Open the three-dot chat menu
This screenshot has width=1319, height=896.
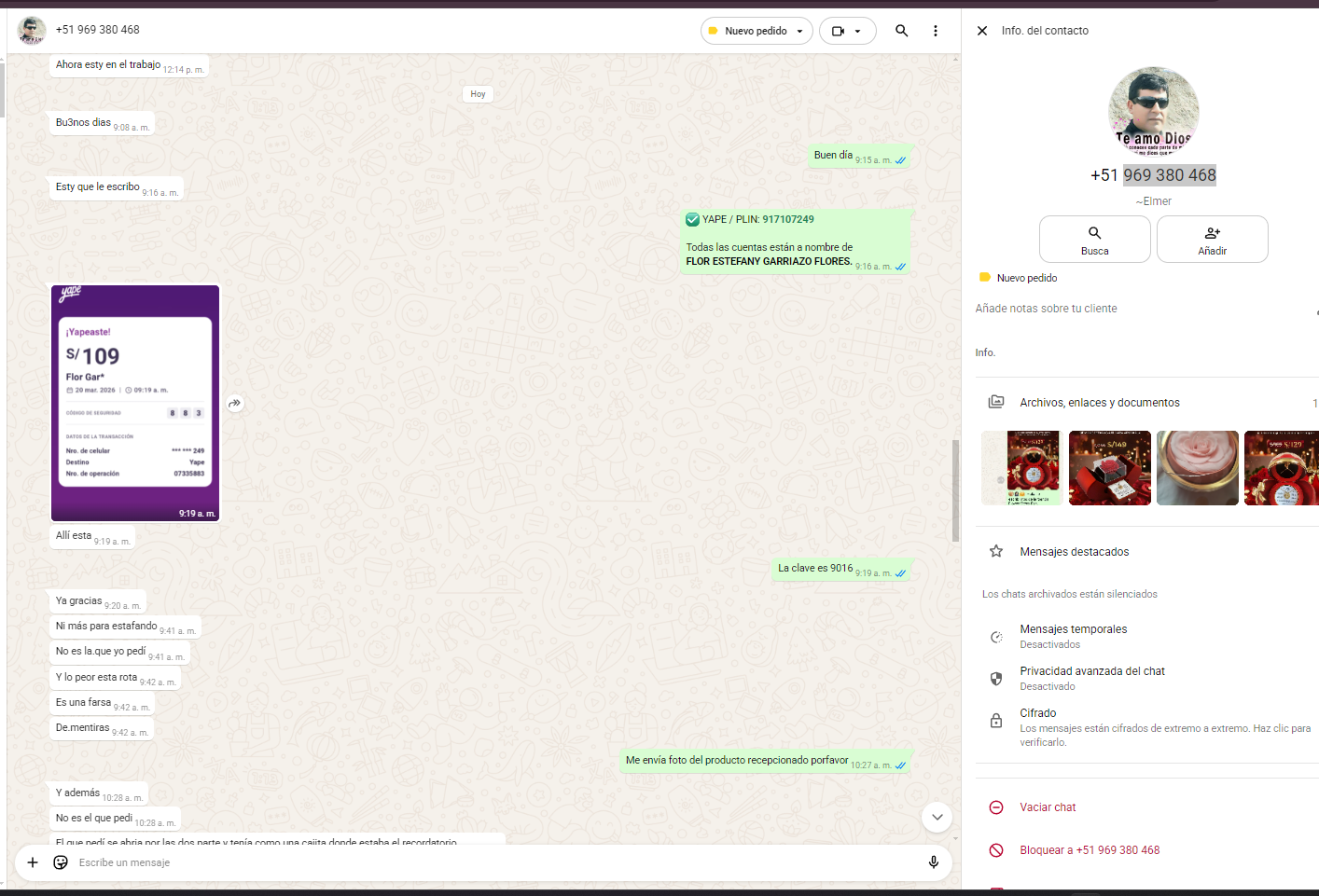pos(935,31)
